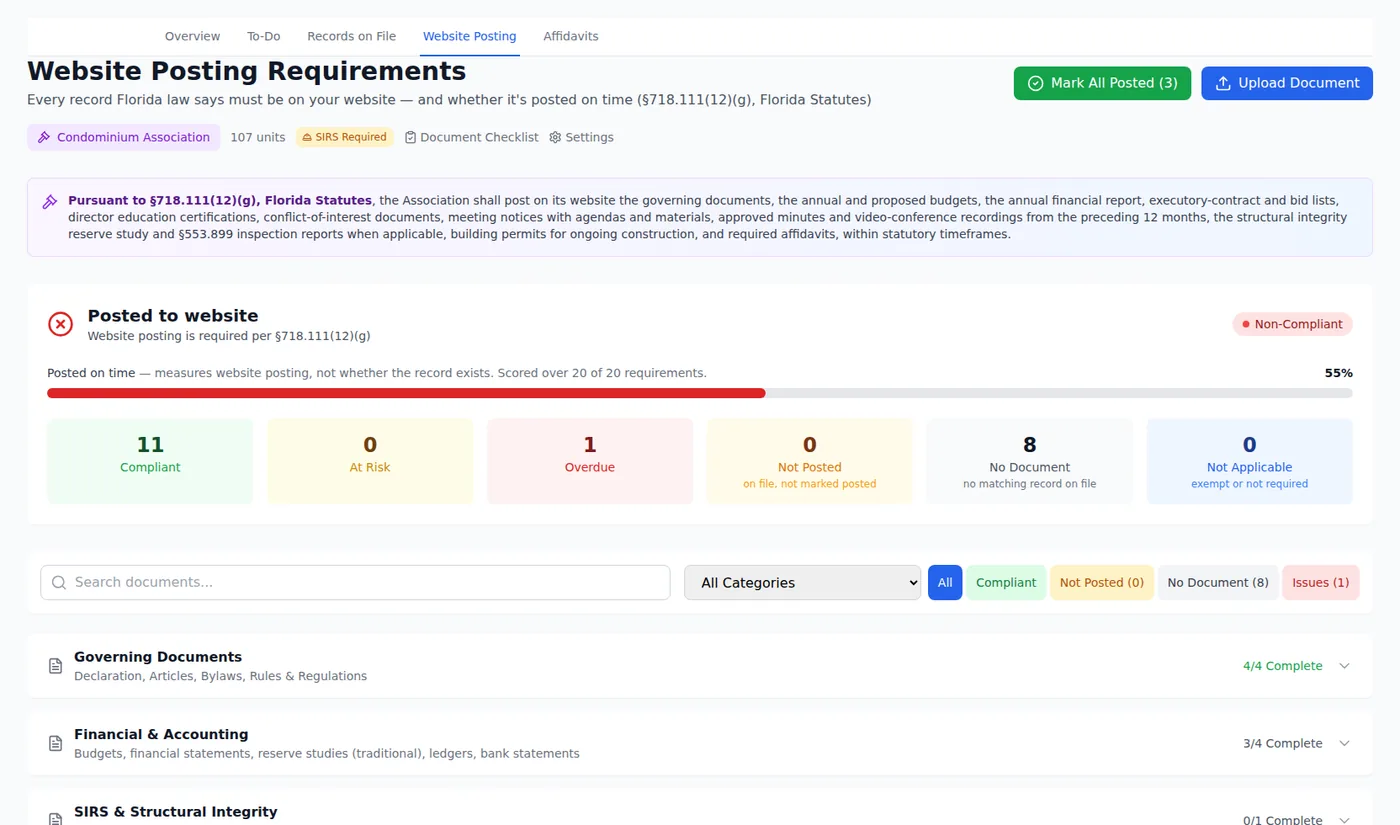
Task: Click the SIRS Required badge
Action: [x=344, y=137]
